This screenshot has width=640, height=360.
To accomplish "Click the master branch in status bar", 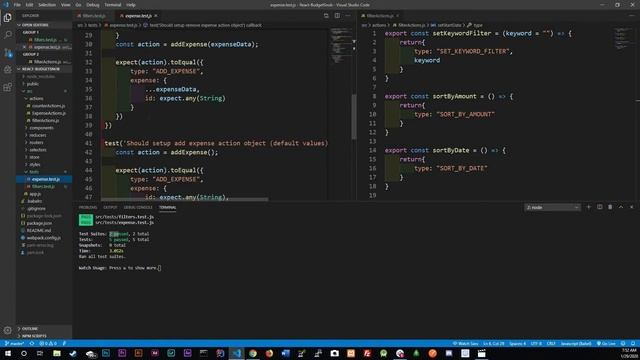I will click(x=15, y=344).
